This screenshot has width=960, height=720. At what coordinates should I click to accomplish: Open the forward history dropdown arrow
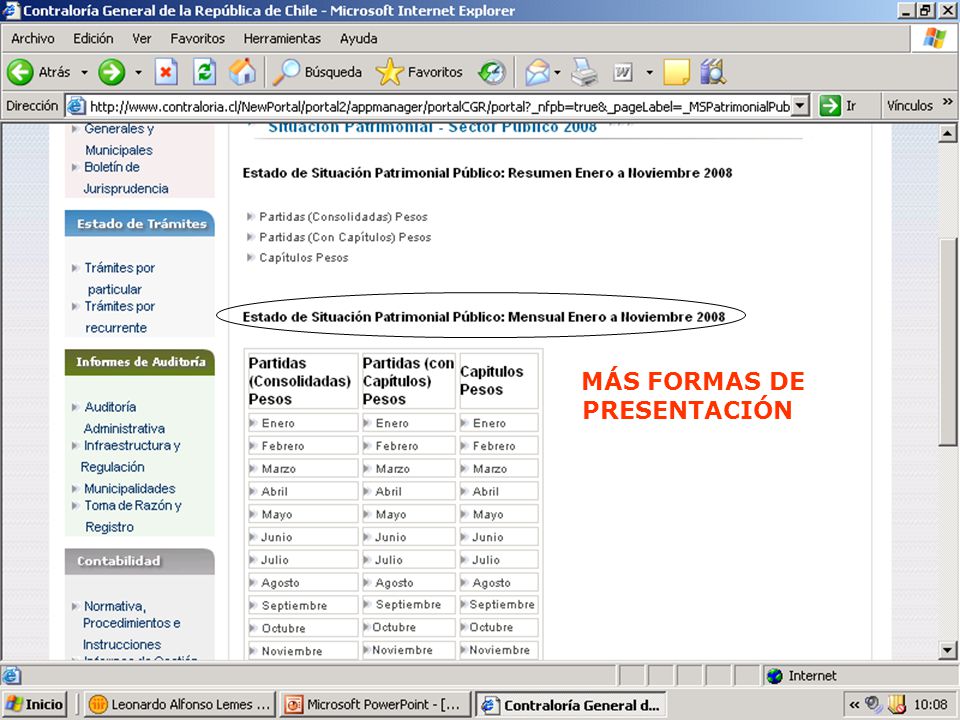[x=138, y=72]
